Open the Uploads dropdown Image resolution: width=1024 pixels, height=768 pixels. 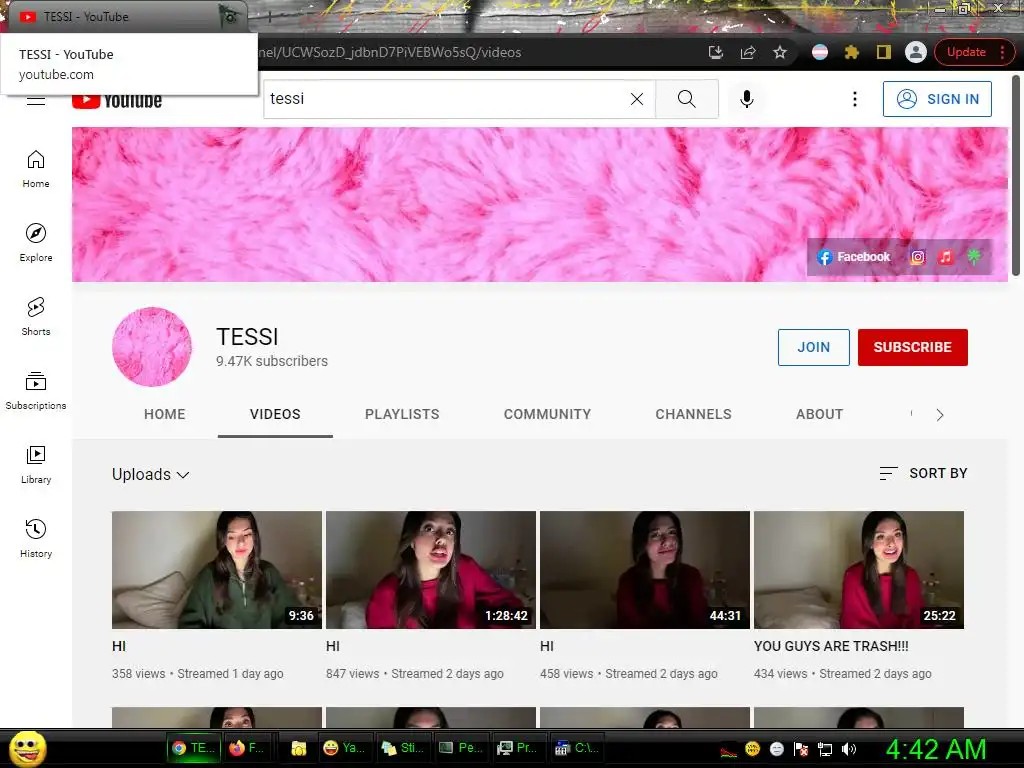click(150, 474)
